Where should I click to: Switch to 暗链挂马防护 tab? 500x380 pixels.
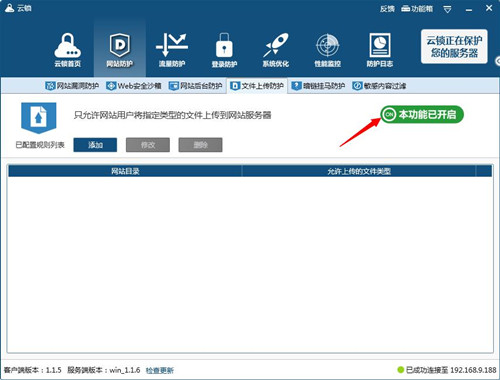pyautogui.click(x=318, y=86)
